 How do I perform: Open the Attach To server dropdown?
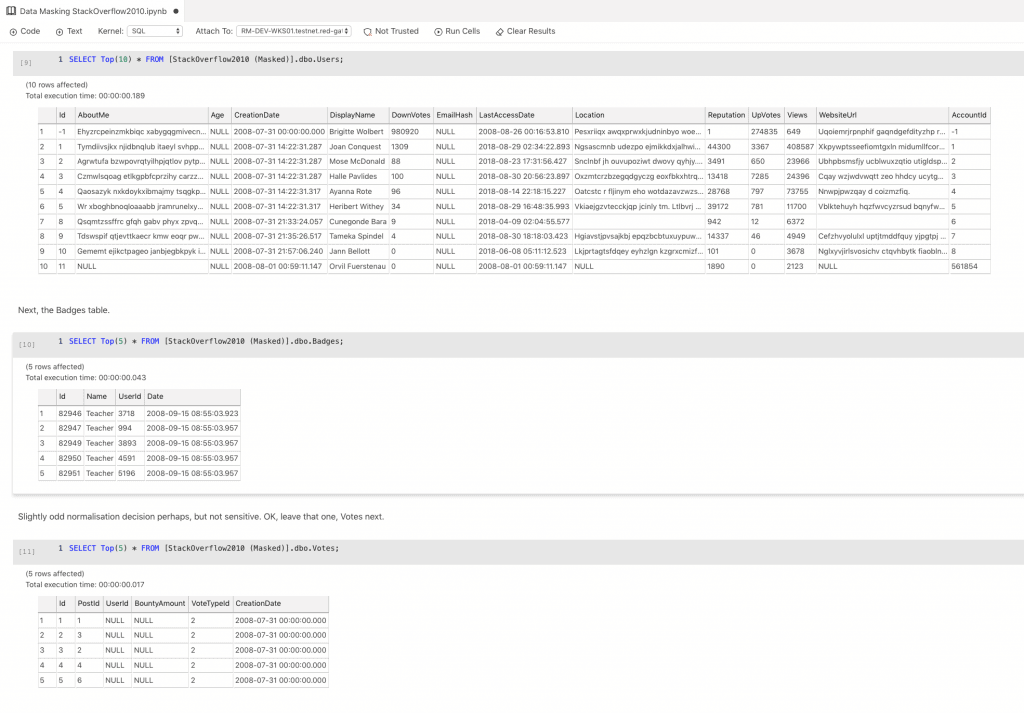pyautogui.click(x=294, y=31)
